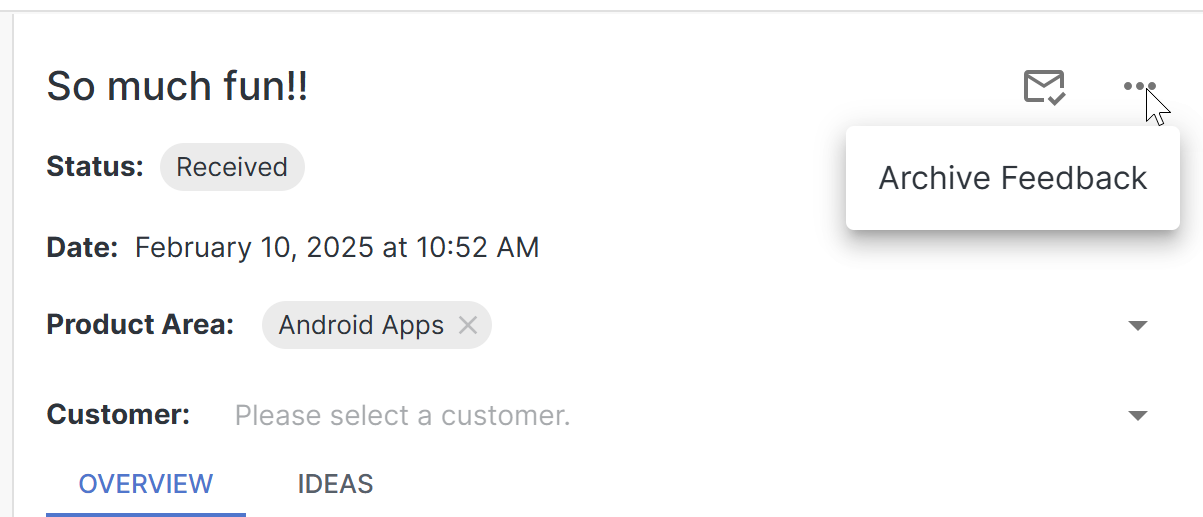
Task: Click the Received status chip
Action: [232, 167]
